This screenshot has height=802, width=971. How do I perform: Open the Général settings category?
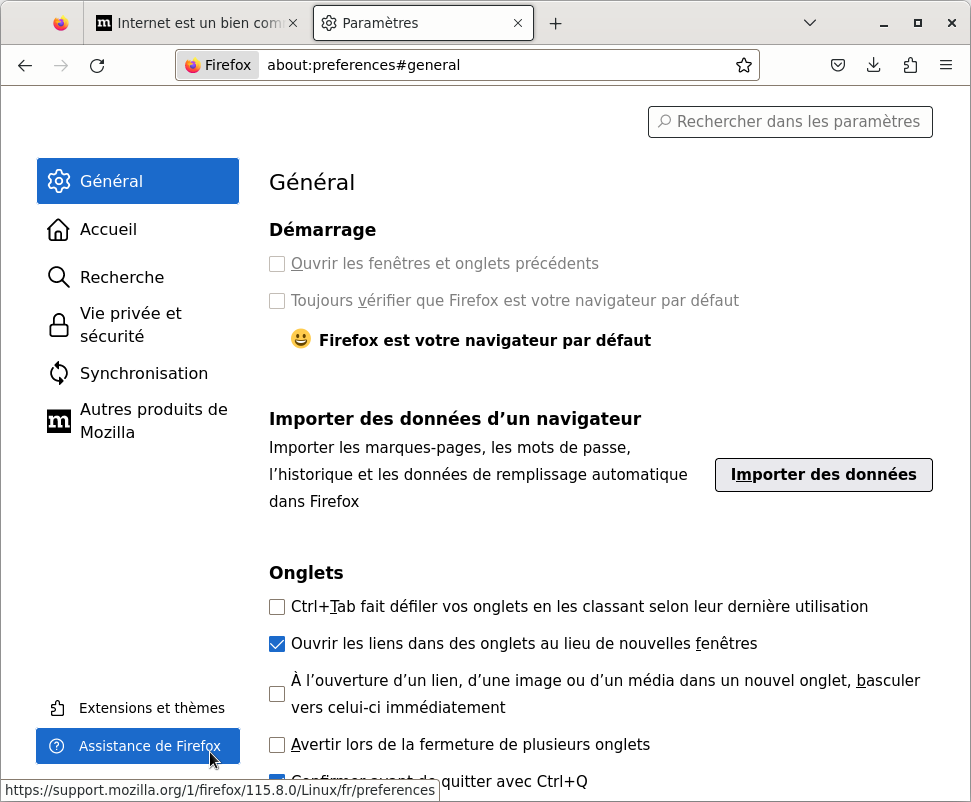tap(137, 181)
